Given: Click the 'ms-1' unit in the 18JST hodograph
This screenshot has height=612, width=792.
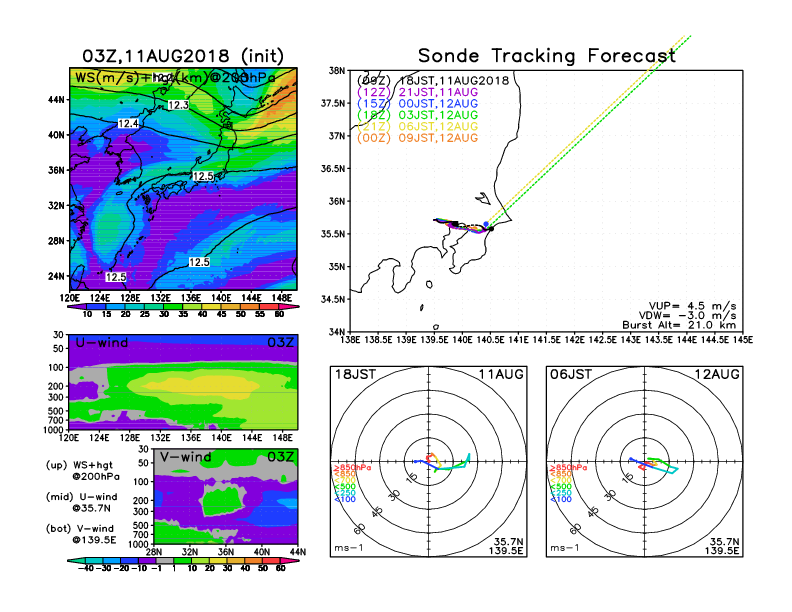Looking at the screenshot, I should coord(349,548).
